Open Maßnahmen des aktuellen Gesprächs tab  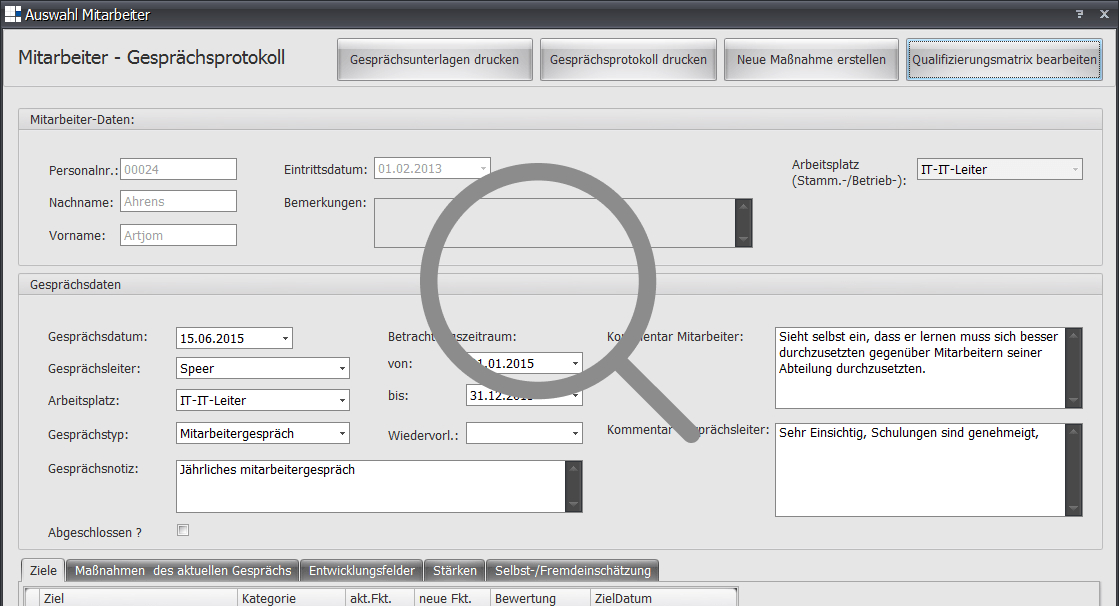(x=182, y=570)
